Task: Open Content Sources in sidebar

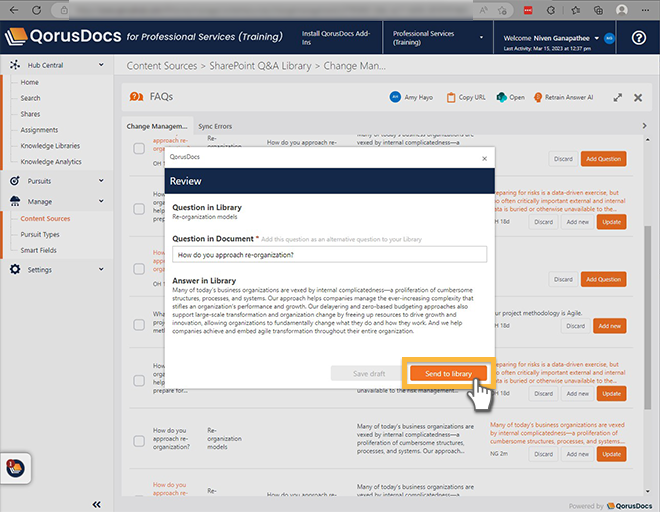Action: [x=45, y=219]
